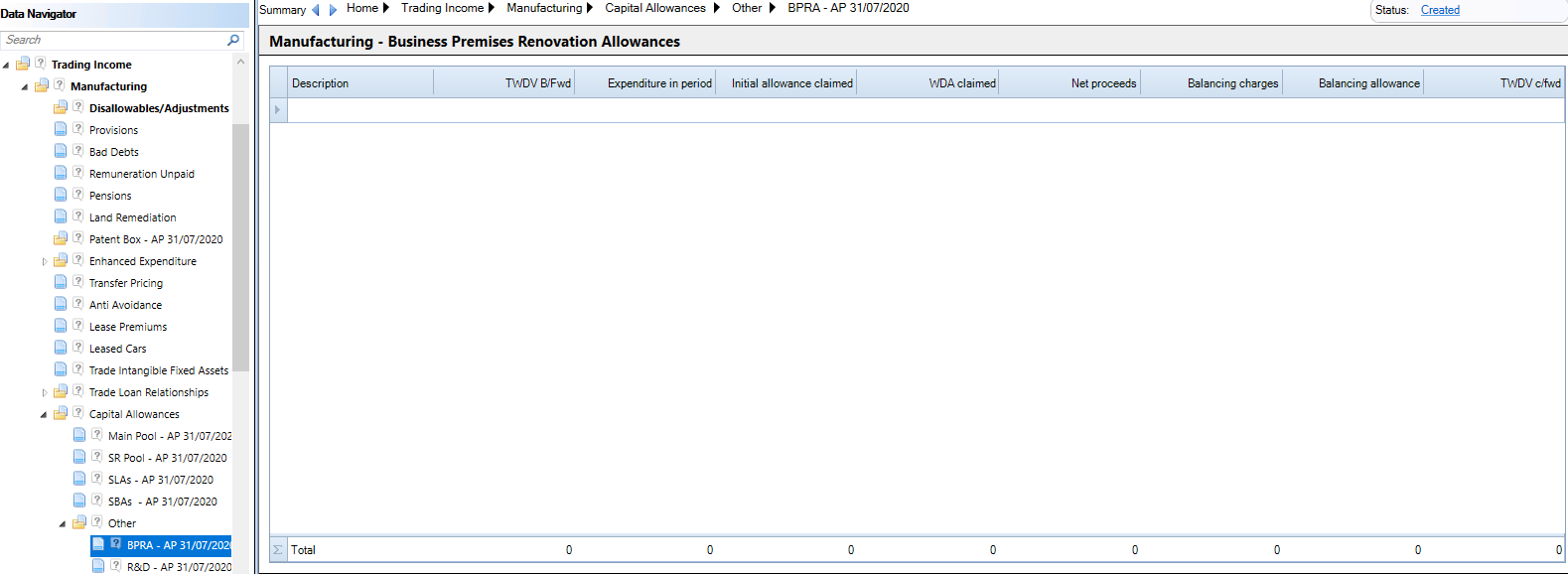Click the Patent Box folder icon
The height and width of the screenshot is (574, 1568).
(61, 238)
